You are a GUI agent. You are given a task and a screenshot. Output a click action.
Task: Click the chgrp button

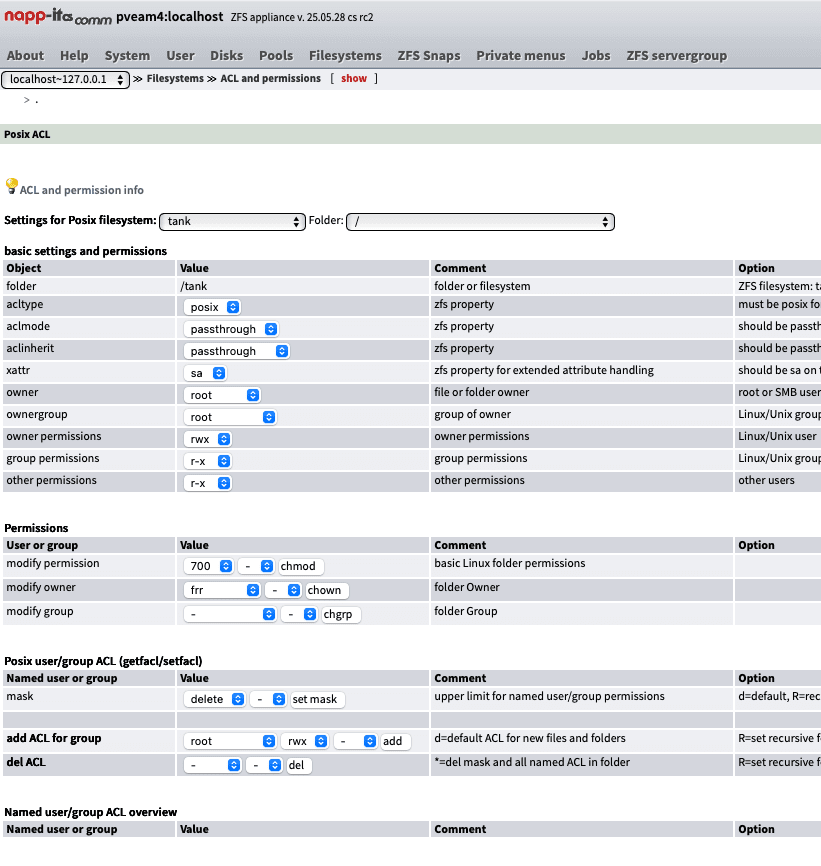point(340,615)
